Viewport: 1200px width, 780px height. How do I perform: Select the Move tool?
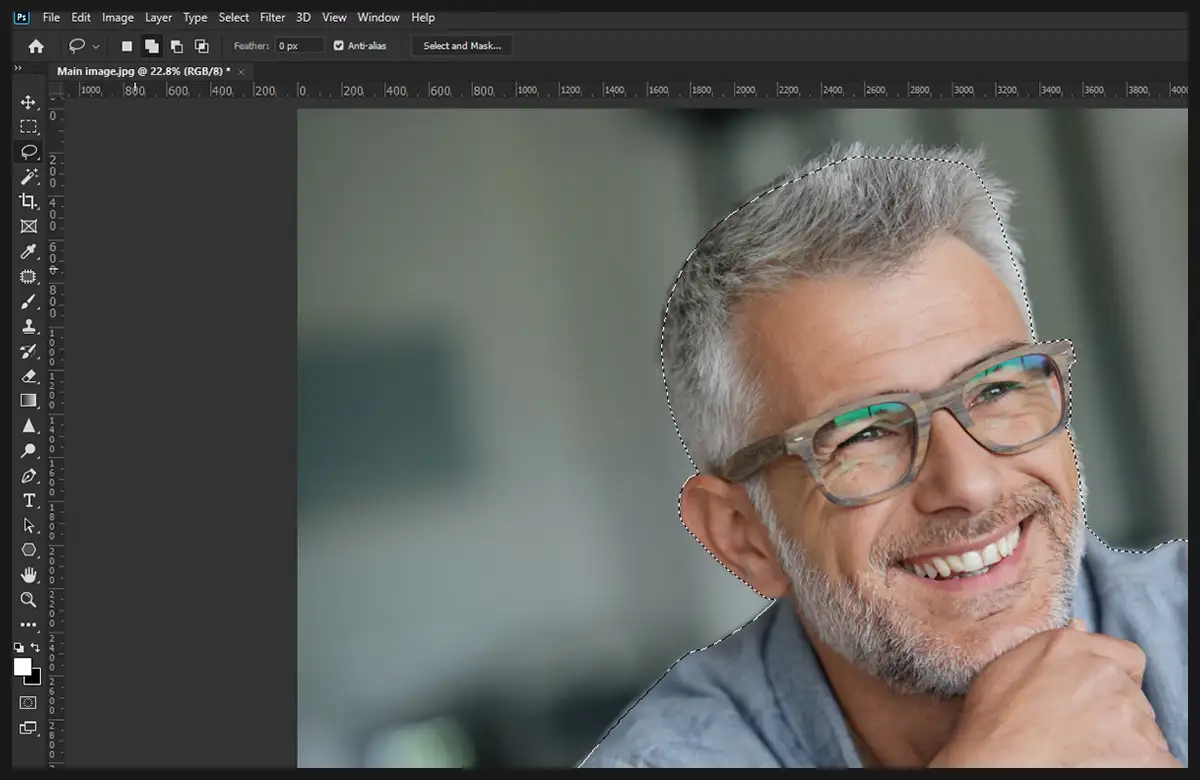coord(28,102)
